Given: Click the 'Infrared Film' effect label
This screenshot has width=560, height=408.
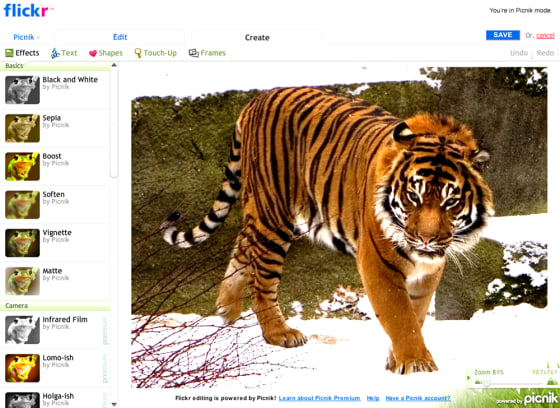Looking at the screenshot, I should pyautogui.click(x=65, y=319).
